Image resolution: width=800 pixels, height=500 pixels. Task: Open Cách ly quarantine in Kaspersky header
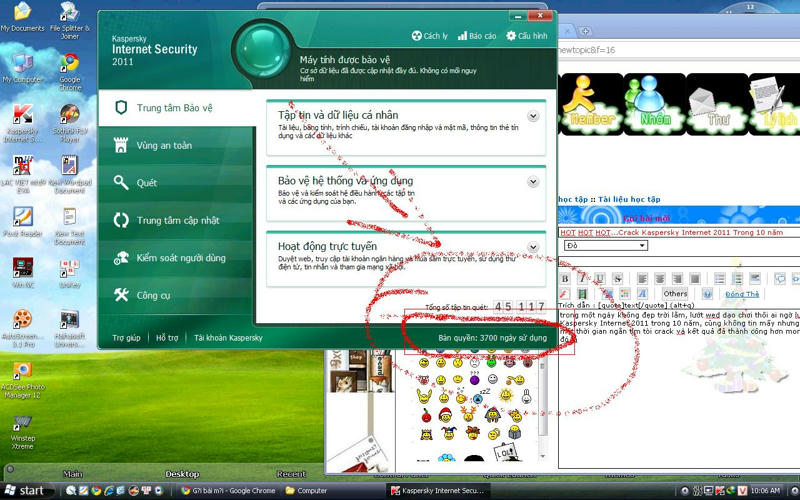point(430,36)
